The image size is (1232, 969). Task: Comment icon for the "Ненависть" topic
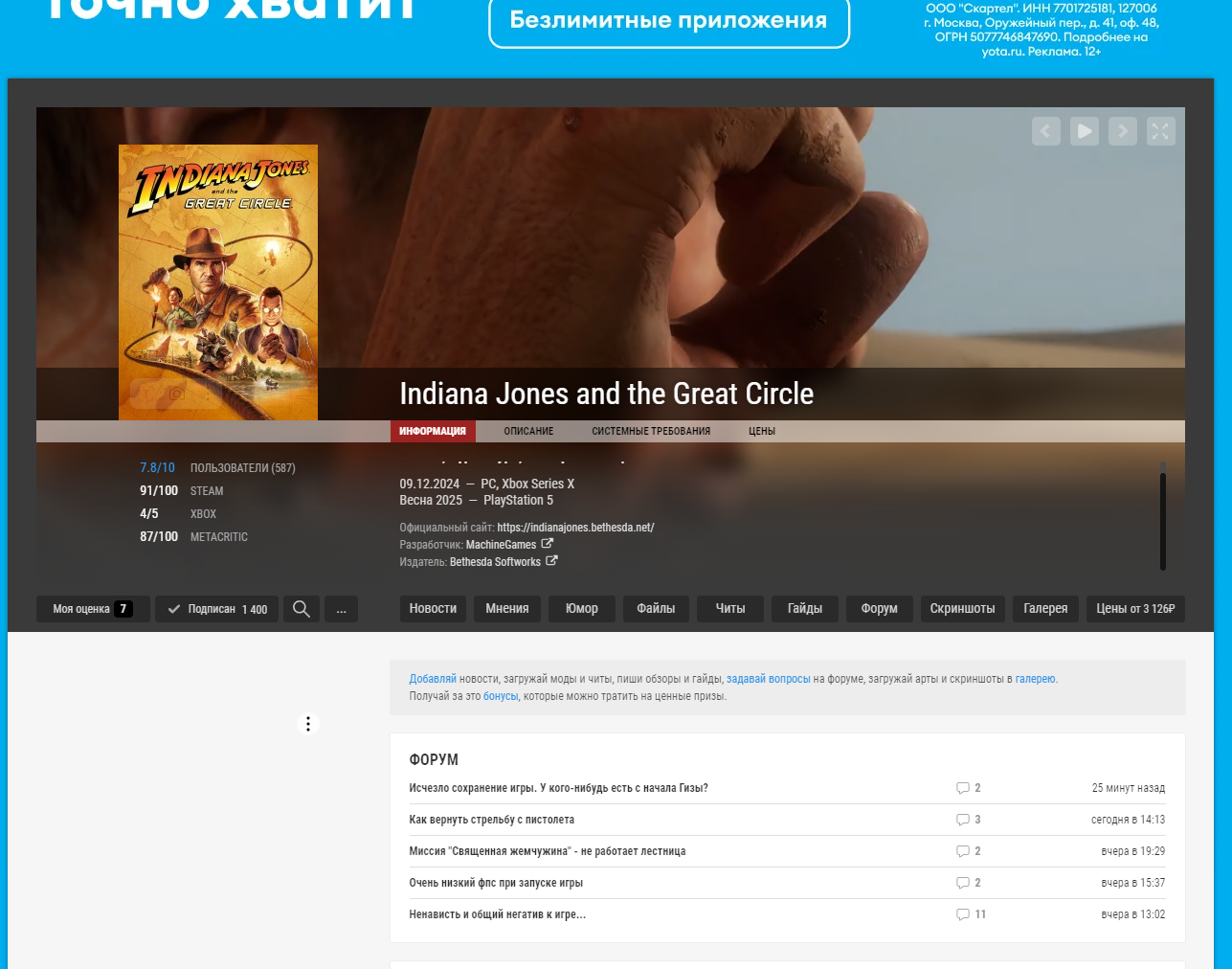(x=963, y=914)
